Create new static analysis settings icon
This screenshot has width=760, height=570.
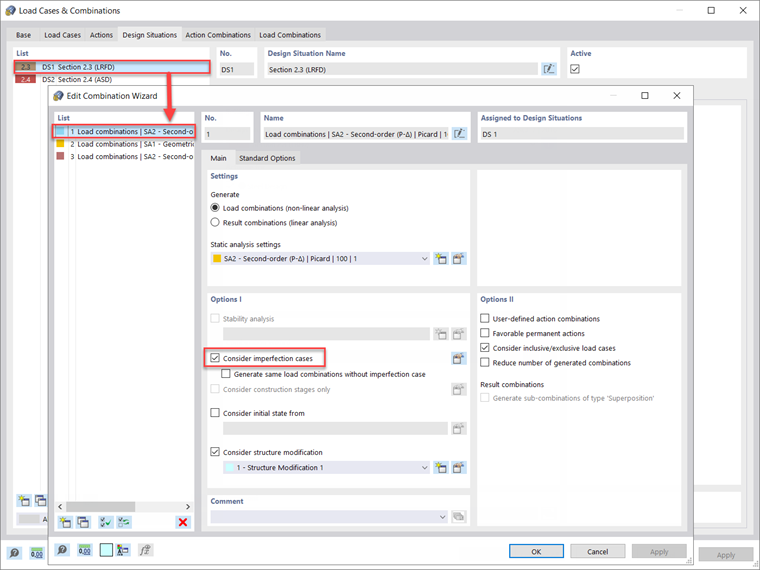pos(441,259)
